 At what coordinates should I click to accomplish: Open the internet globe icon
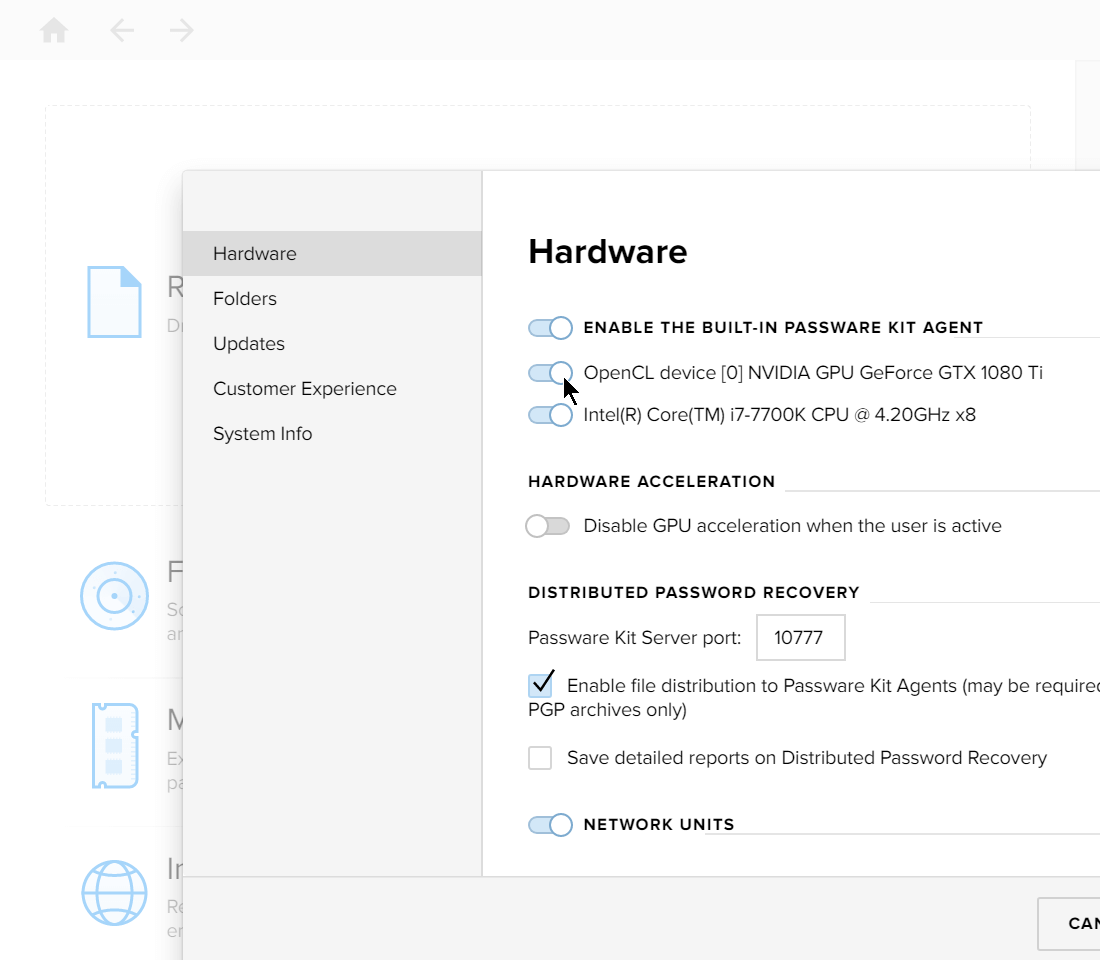click(114, 893)
